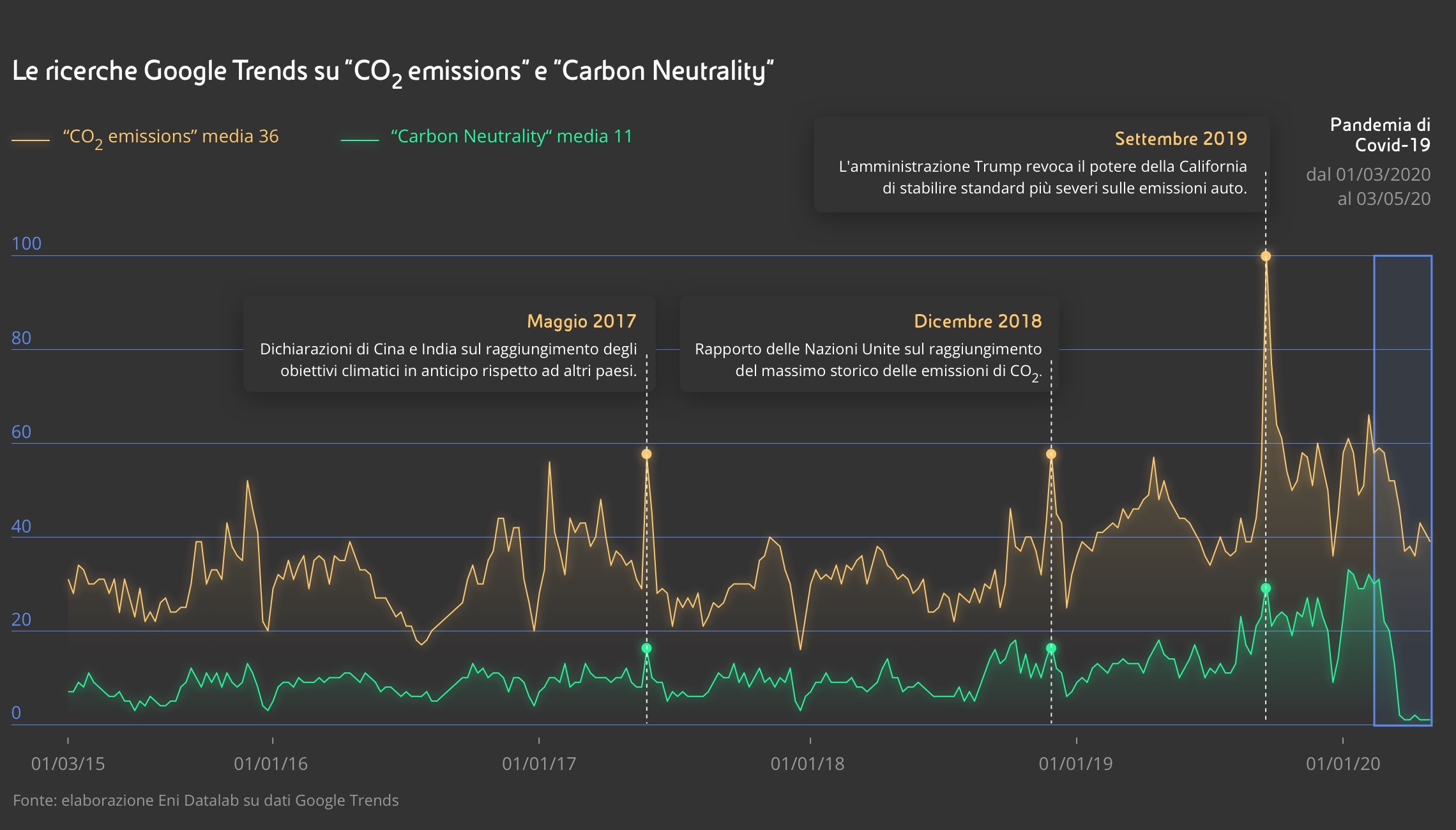Click the Settembre 2019 annotation heading
Image resolution: width=1456 pixels, height=830 pixels.
[x=1180, y=139]
